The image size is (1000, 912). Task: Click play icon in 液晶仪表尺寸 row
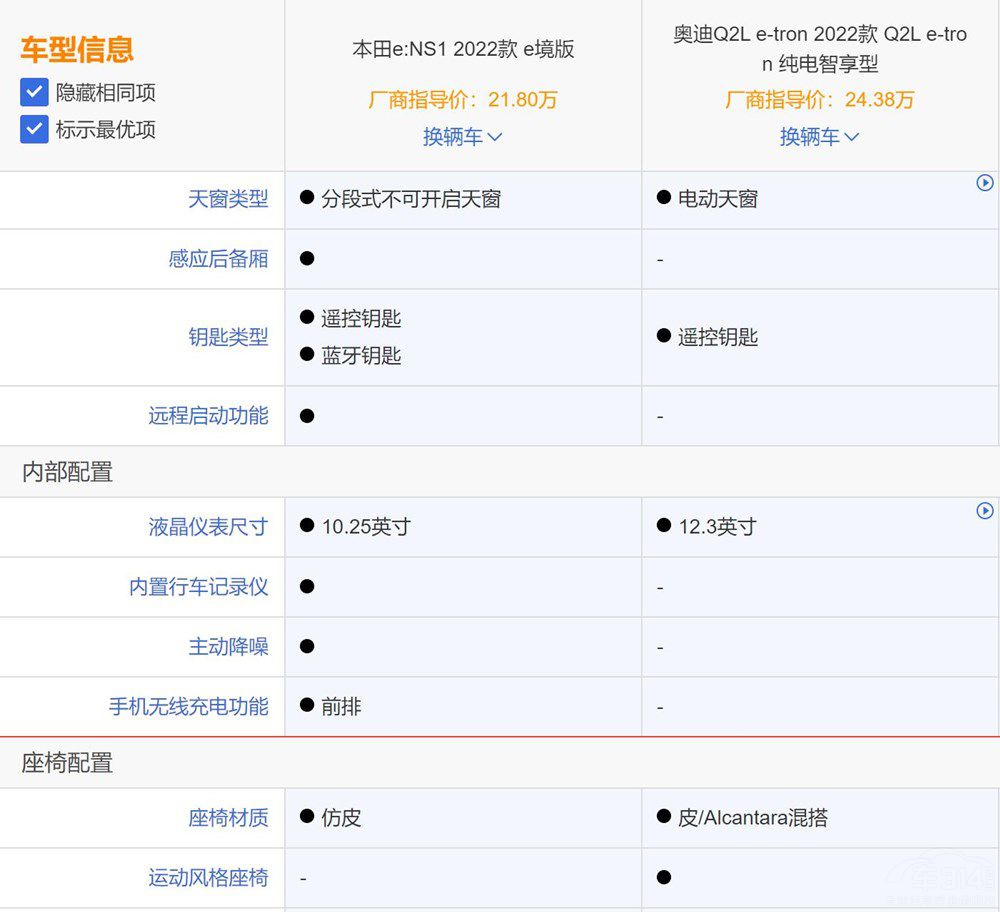985,511
